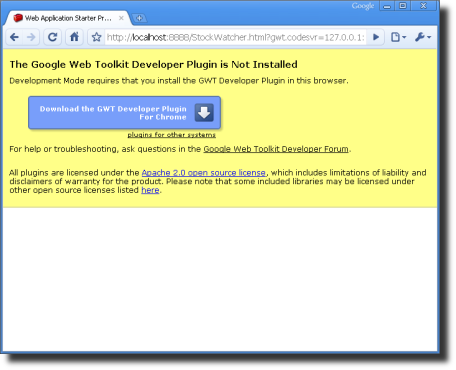This screenshot has width=456, height=370.
Task: Open the home page icon
Action: click(x=74, y=37)
